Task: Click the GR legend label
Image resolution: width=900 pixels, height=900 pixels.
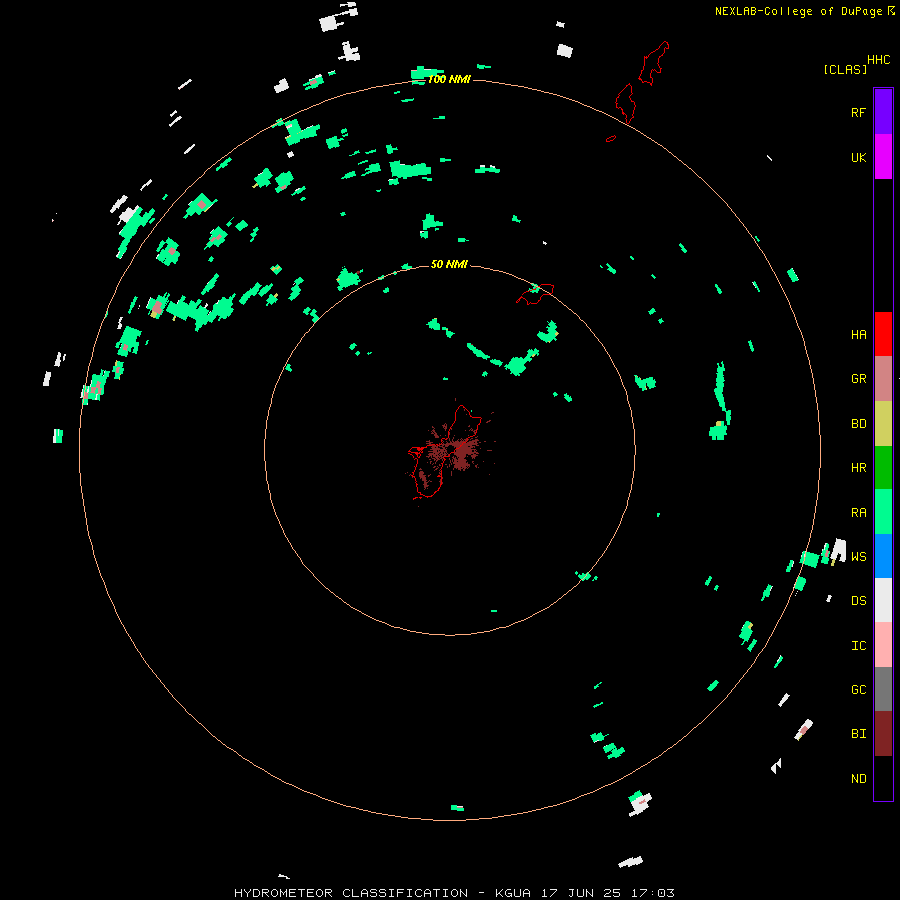Action: 858,378
